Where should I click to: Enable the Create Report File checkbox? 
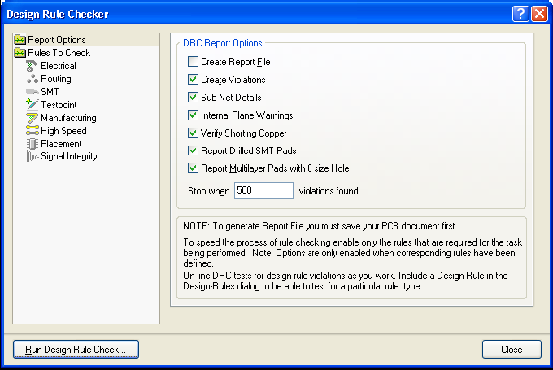tap(193, 61)
